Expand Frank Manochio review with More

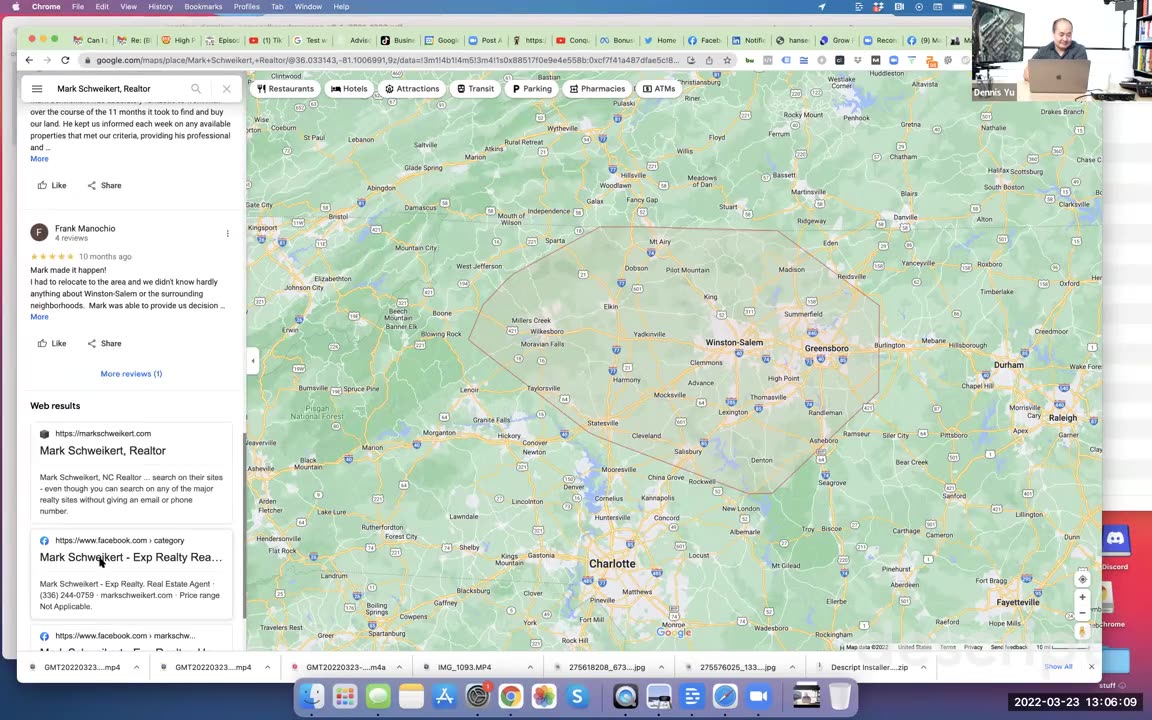click(x=40, y=317)
